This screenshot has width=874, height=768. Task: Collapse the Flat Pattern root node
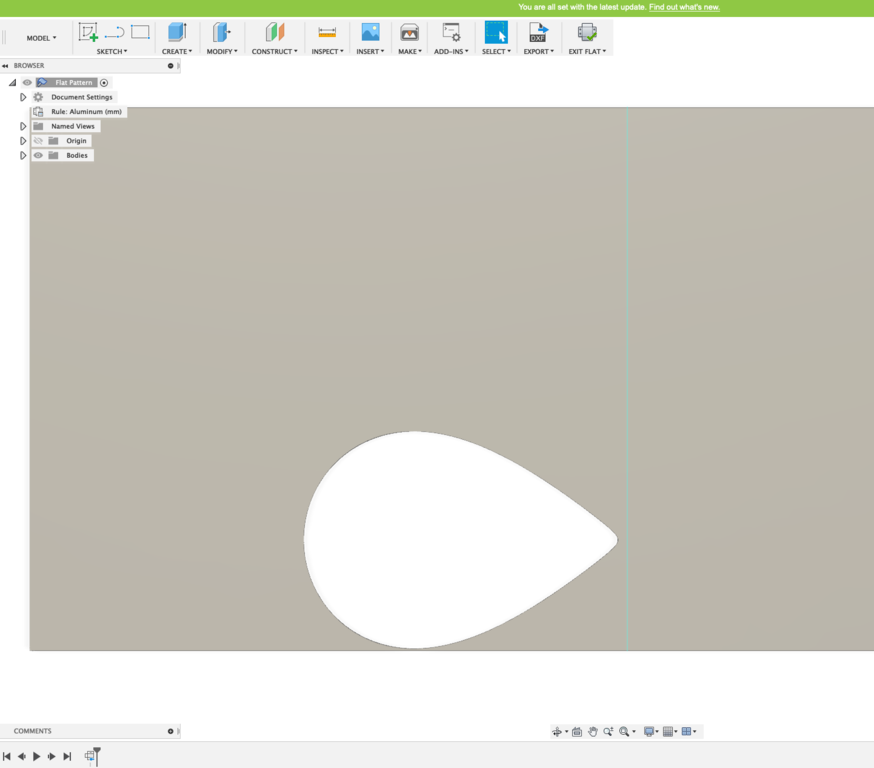[x=12, y=82]
